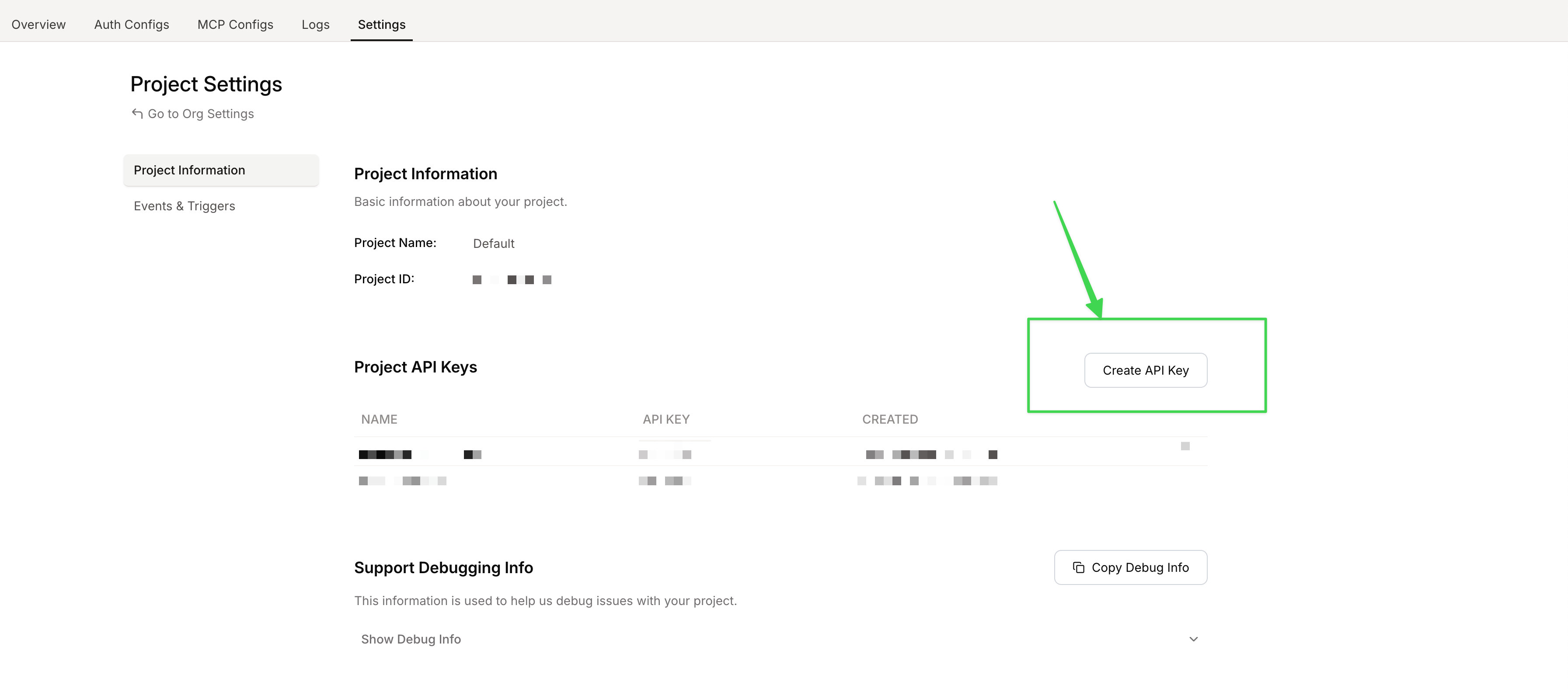The image size is (1568, 689).
Task: Click the copy icon in Copy Debug Info
Action: coord(1078,567)
